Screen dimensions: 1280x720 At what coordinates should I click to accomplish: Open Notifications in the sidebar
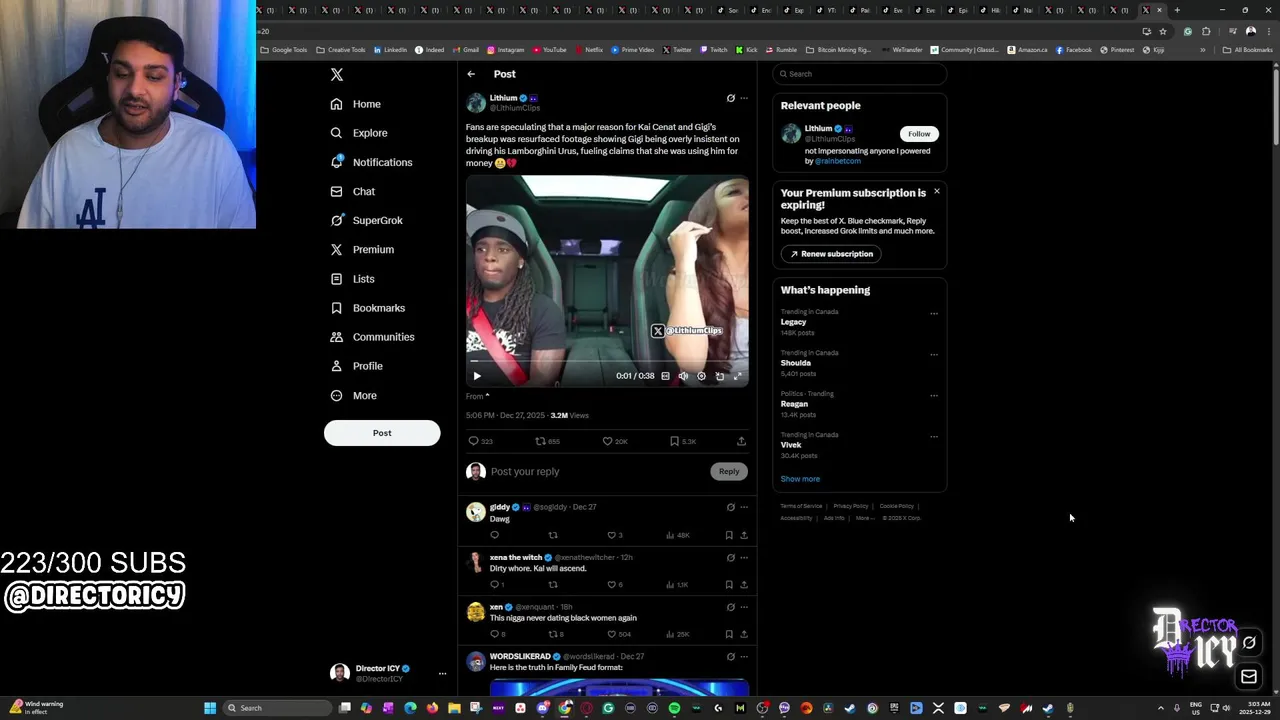(370, 162)
